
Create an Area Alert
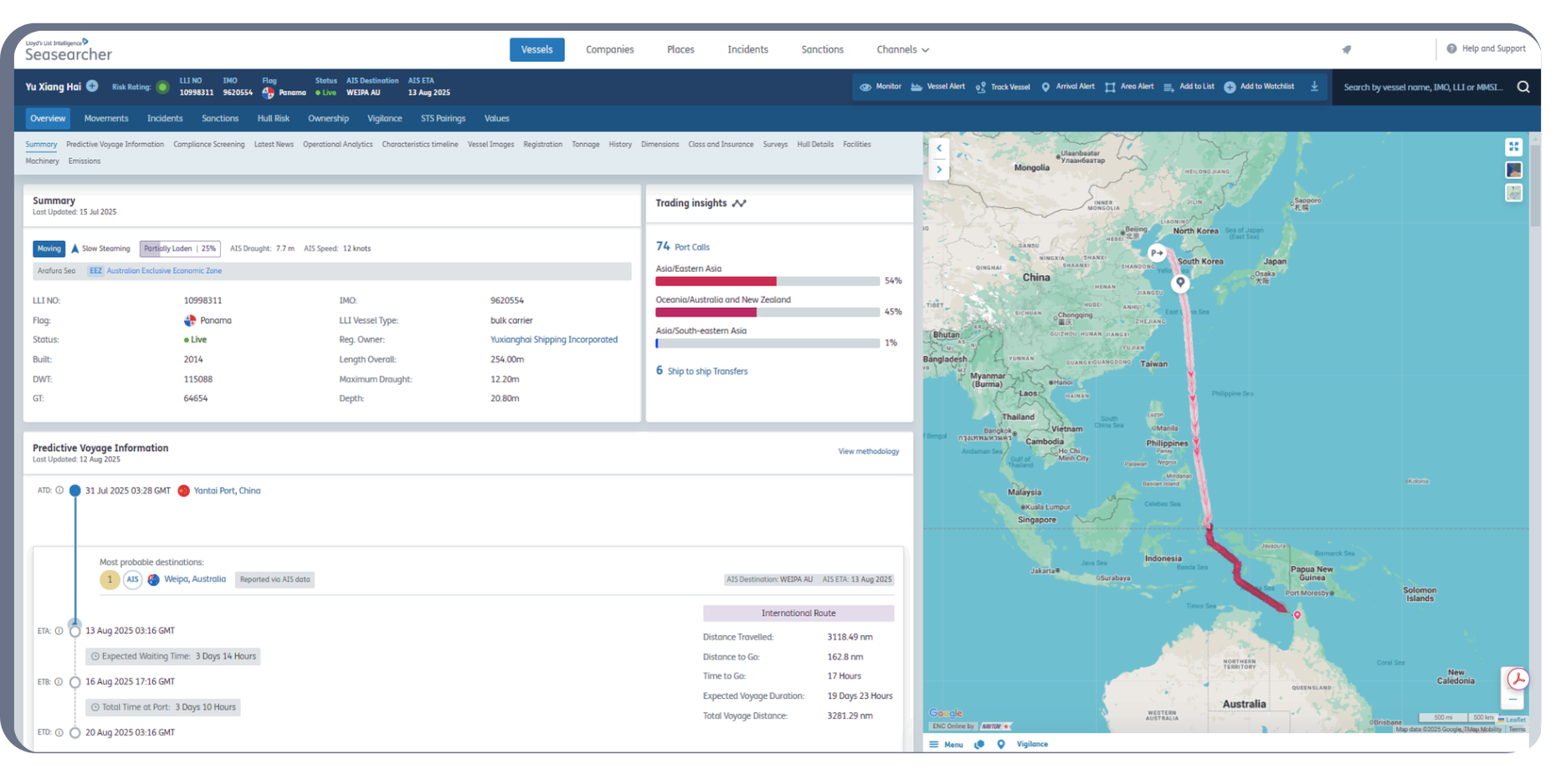(1129, 87)
